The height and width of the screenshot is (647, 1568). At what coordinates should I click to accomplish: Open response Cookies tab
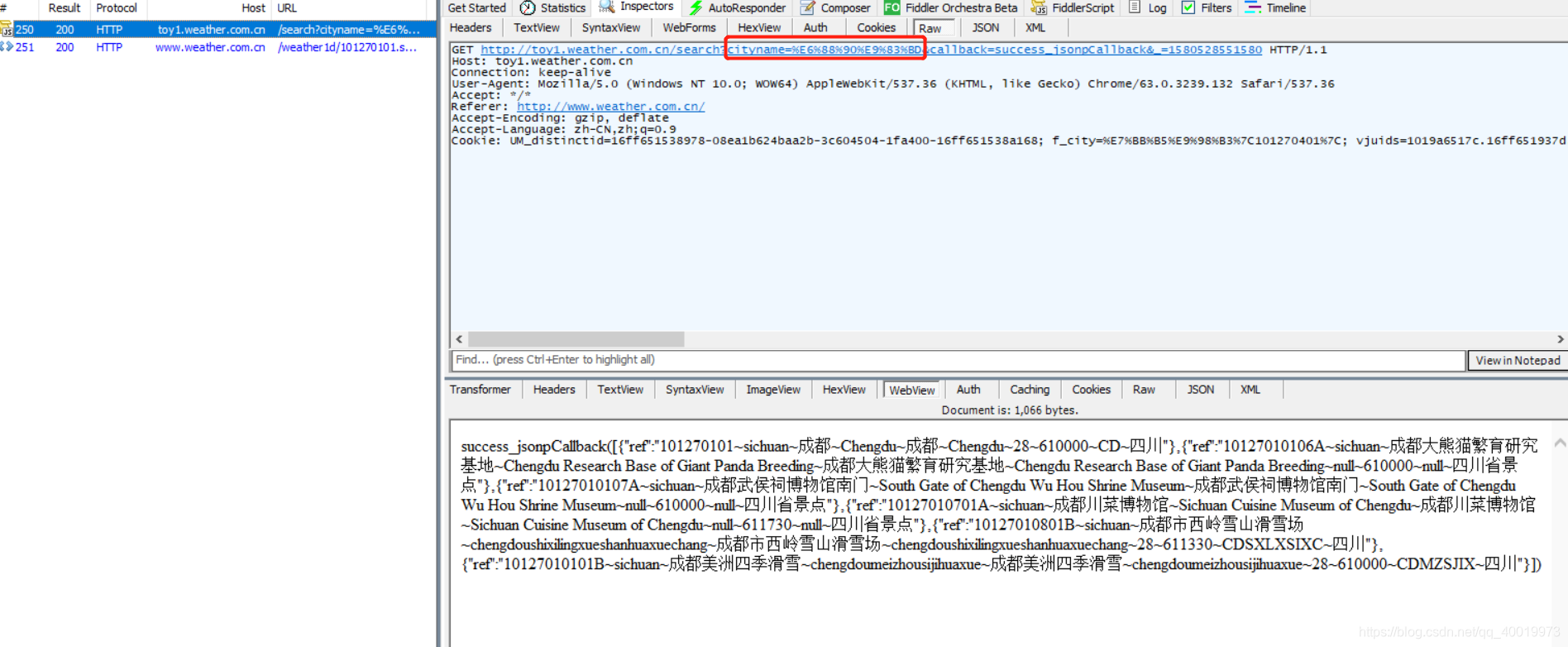[1092, 390]
